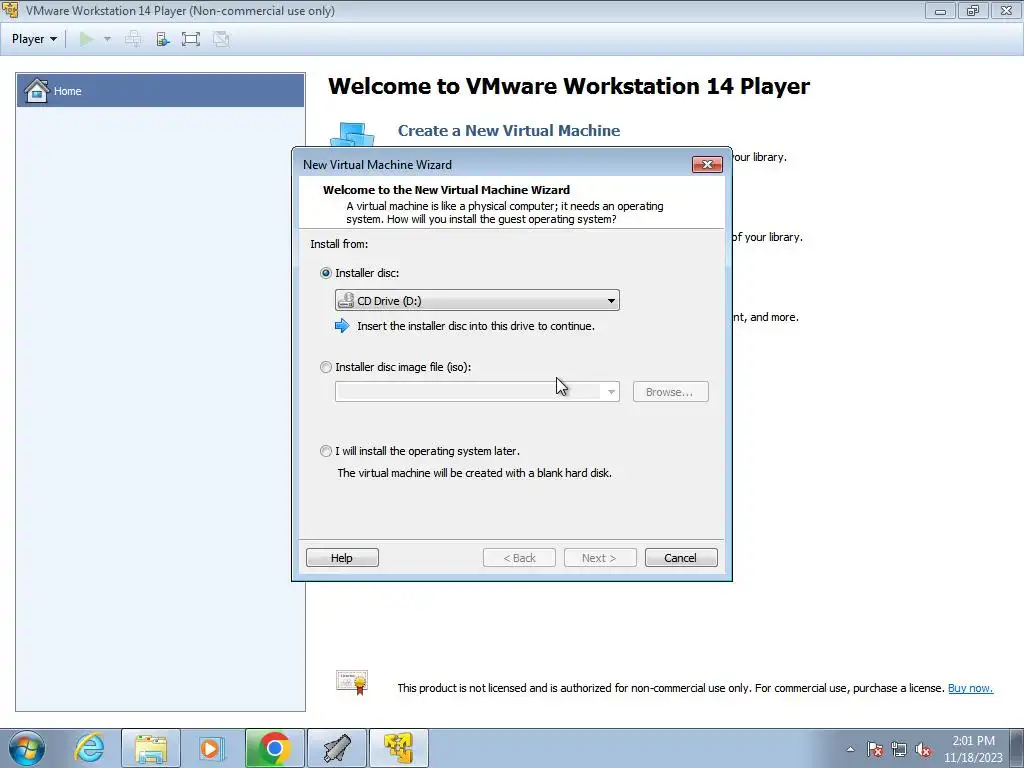
Task: Click muted volume speaker tray icon
Action: [923, 749]
